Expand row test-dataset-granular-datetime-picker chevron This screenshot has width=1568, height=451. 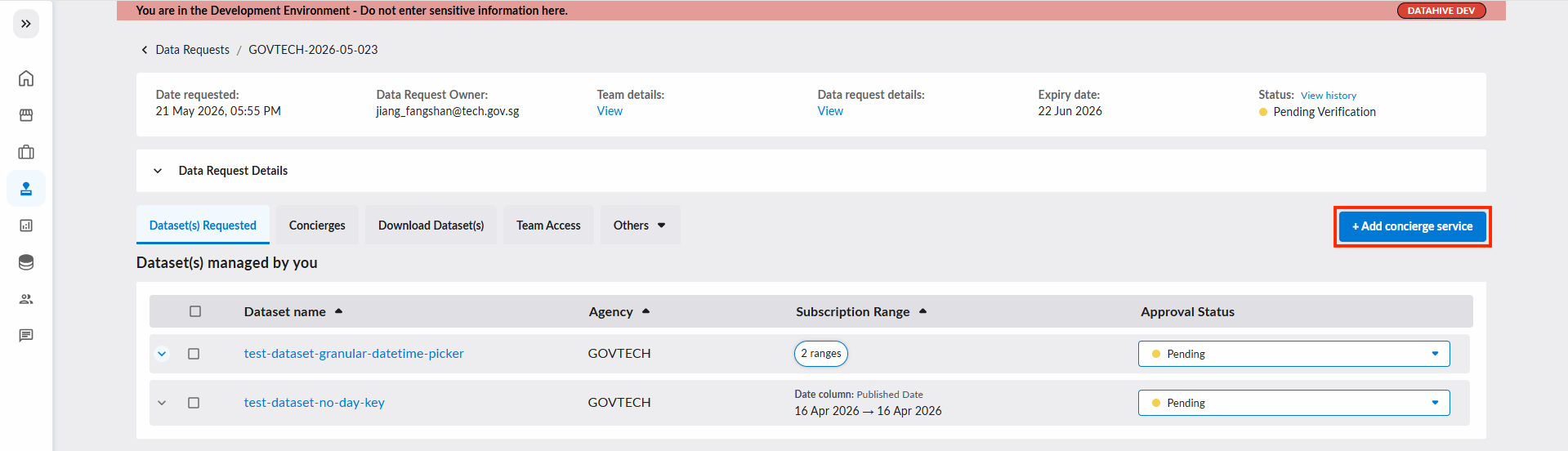(x=162, y=354)
